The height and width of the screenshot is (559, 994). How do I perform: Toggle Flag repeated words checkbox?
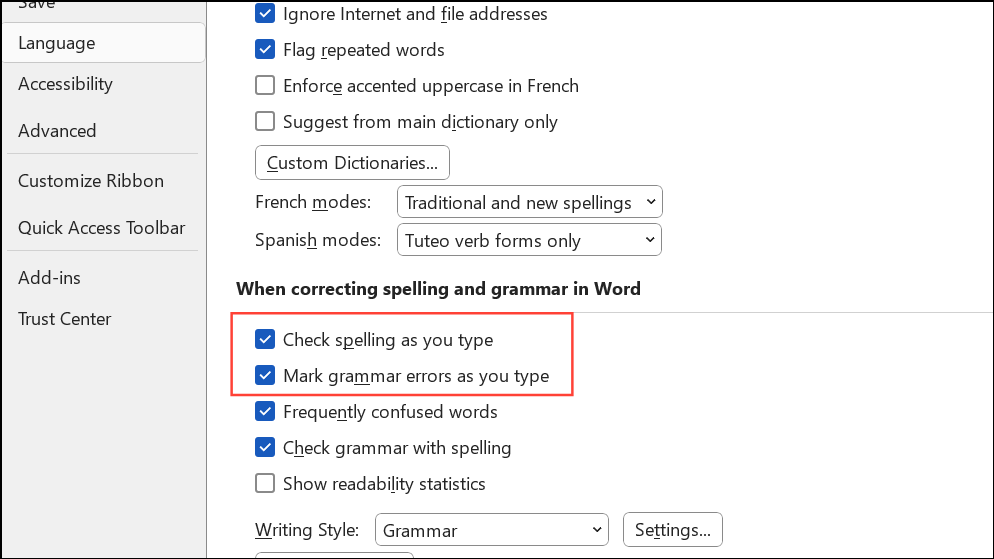[265, 50]
